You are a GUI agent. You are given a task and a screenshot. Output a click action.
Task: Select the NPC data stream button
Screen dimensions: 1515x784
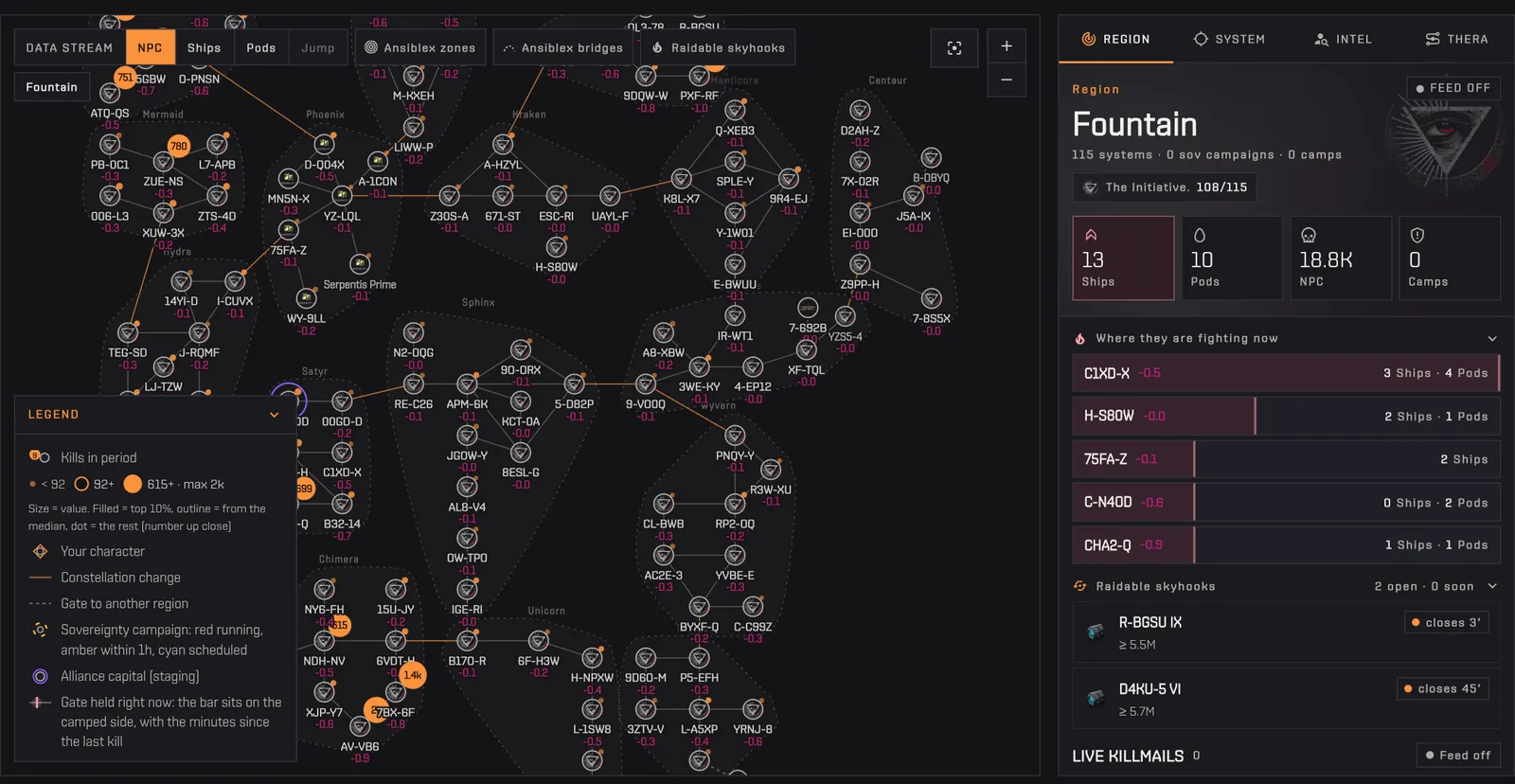coord(150,47)
